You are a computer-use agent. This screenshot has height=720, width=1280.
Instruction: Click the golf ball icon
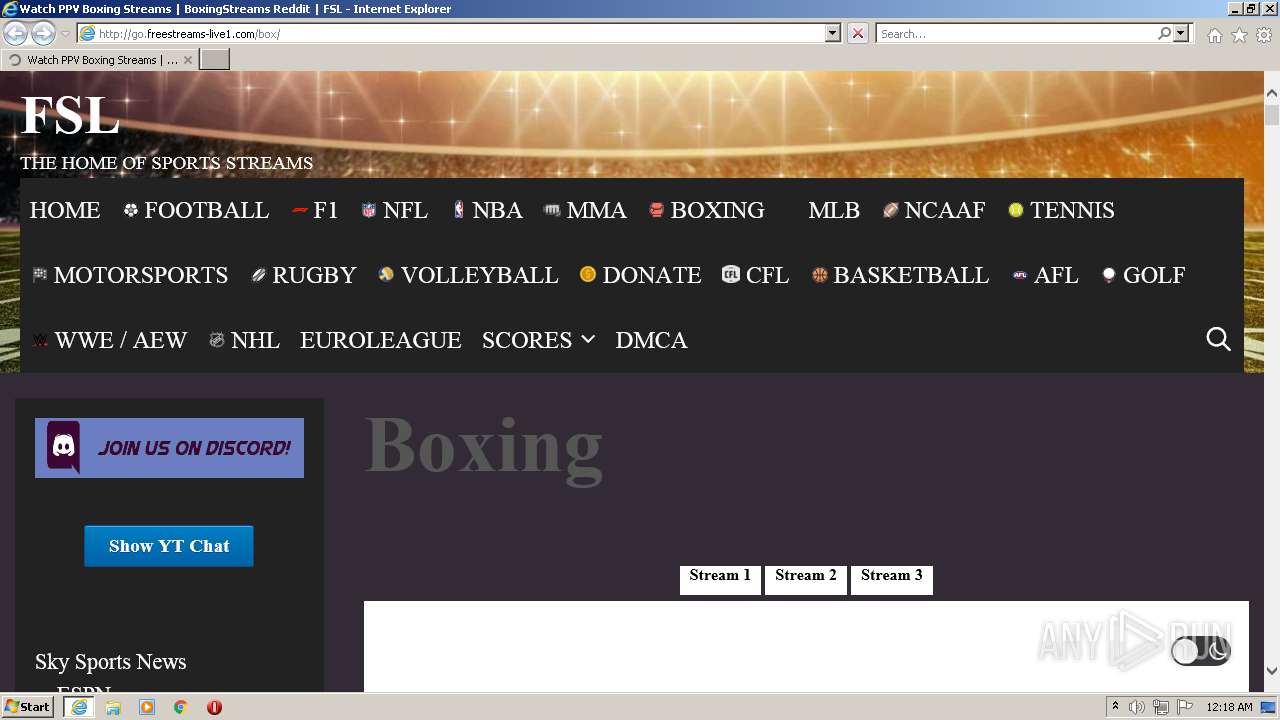1109,275
